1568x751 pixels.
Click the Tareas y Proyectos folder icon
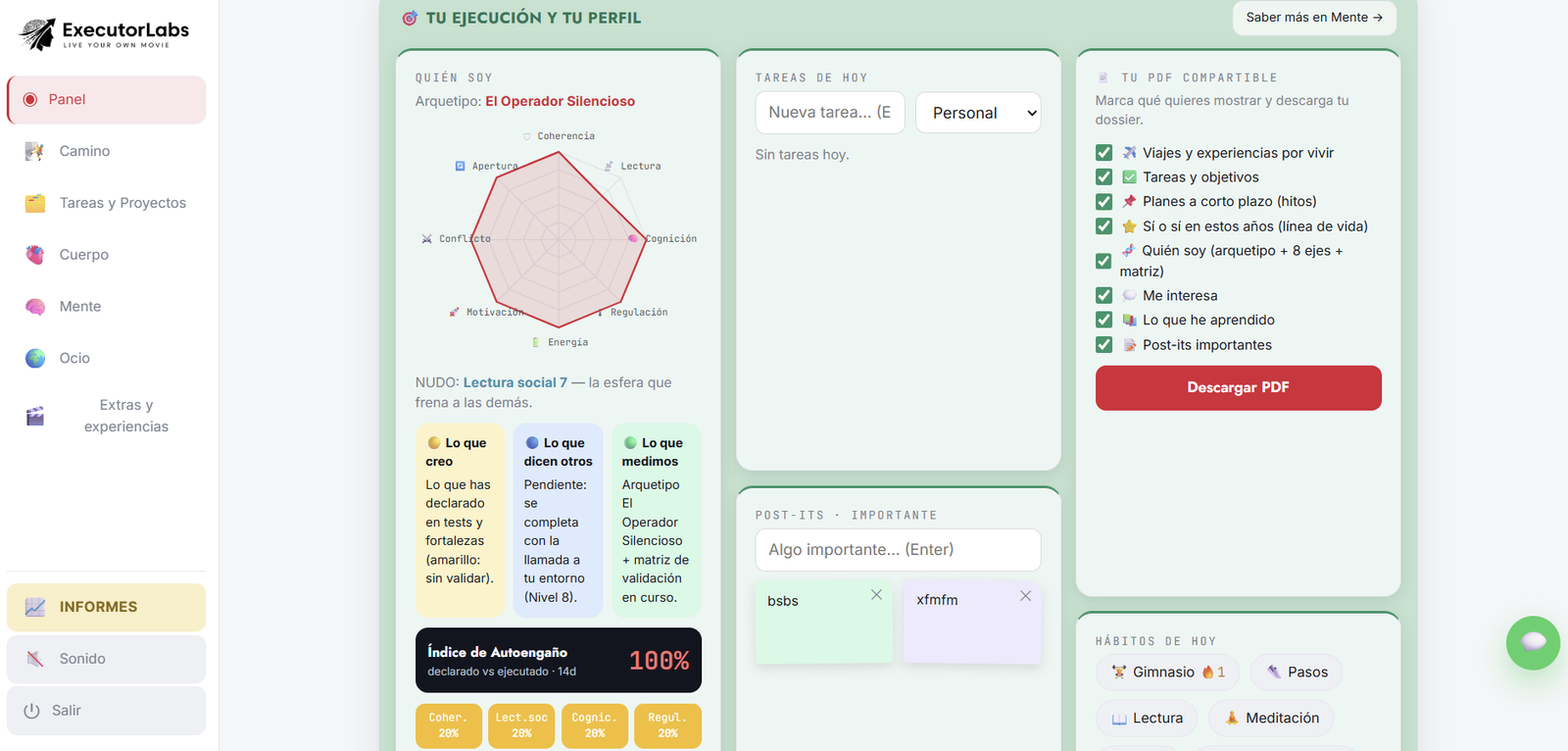pyautogui.click(x=35, y=203)
